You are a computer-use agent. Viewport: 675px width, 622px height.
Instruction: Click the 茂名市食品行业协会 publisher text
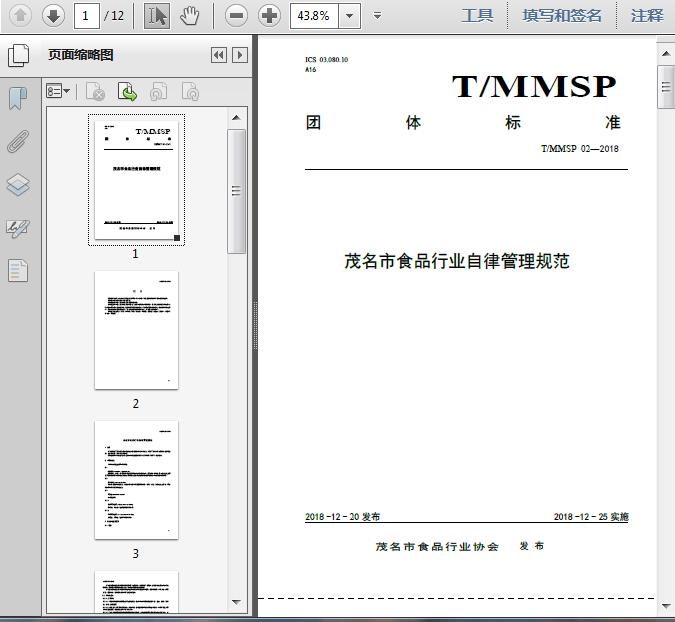click(x=437, y=546)
